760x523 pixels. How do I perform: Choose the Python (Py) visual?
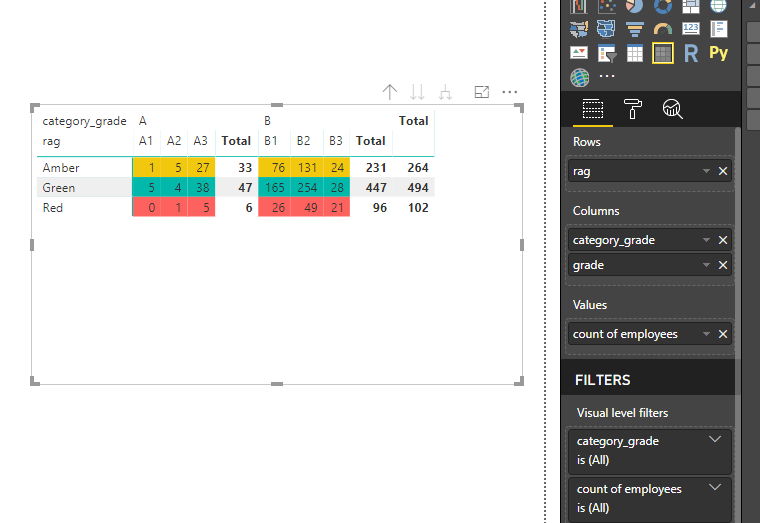pos(719,52)
